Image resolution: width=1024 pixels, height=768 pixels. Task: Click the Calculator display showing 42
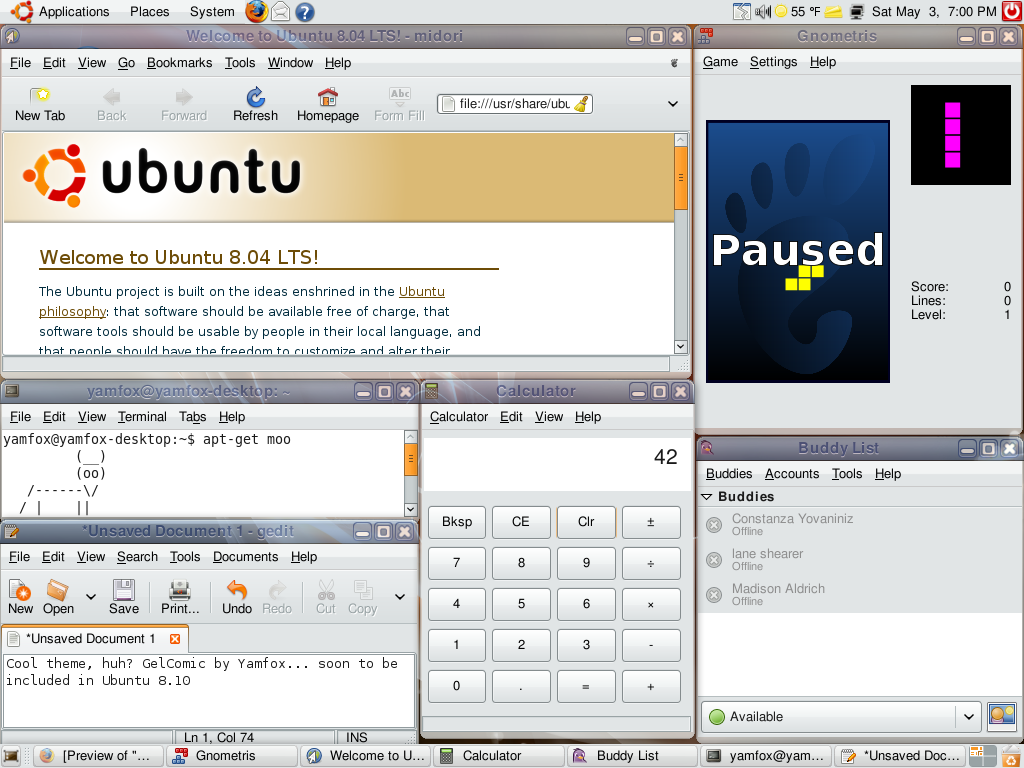tap(557, 463)
